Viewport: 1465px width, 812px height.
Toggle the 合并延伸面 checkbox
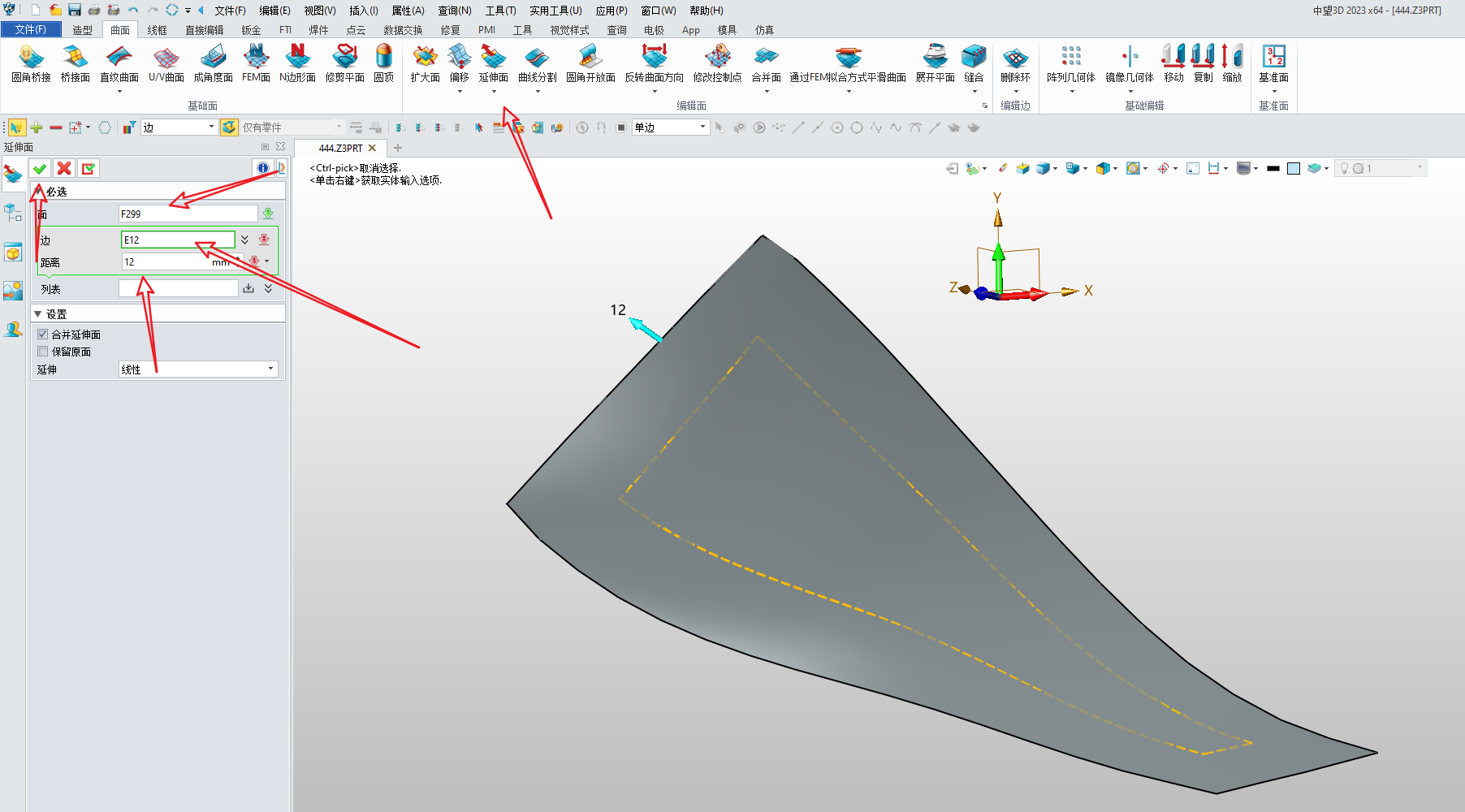tap(43, 335)
